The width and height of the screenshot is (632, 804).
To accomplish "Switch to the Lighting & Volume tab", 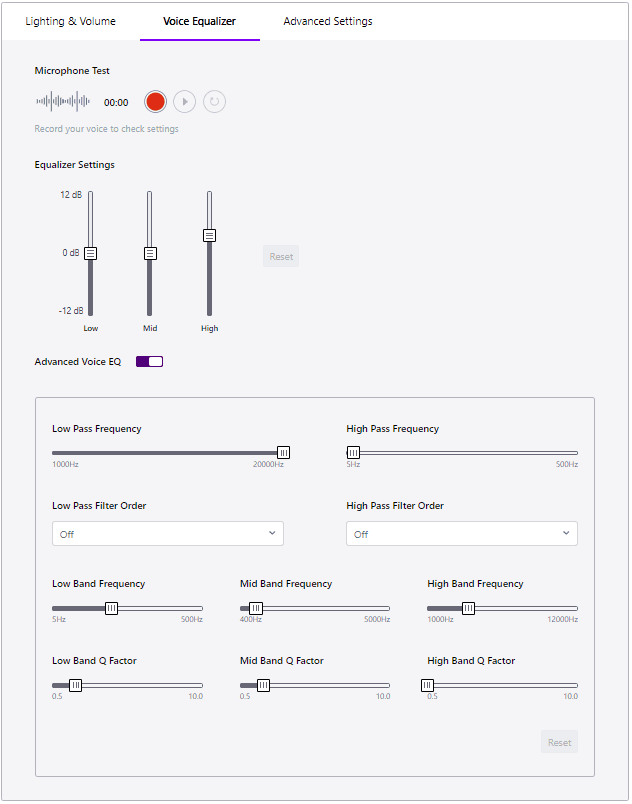I will click(x=70, y=21).
